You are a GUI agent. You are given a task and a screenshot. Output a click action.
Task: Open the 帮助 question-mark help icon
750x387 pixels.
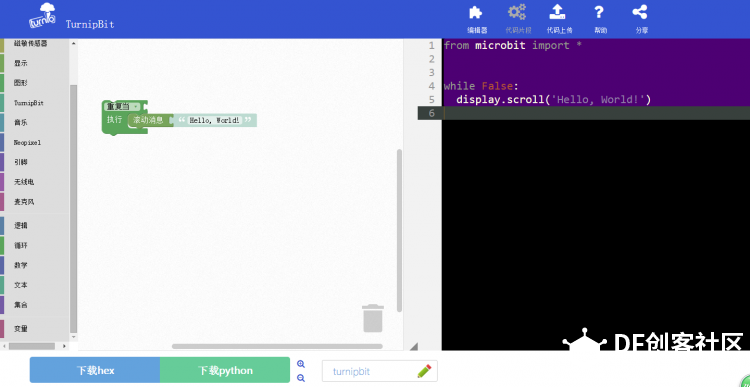click(600, 19)
